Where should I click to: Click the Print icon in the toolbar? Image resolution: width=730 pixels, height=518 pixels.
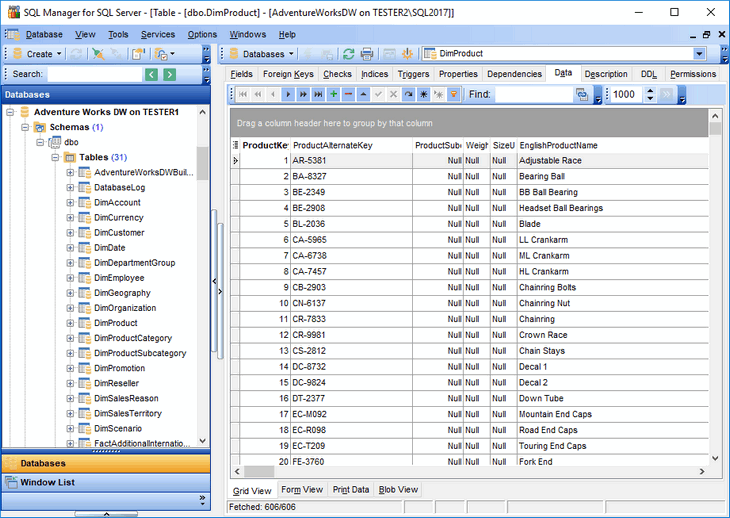pyautogui.click(x=367, y=54)
